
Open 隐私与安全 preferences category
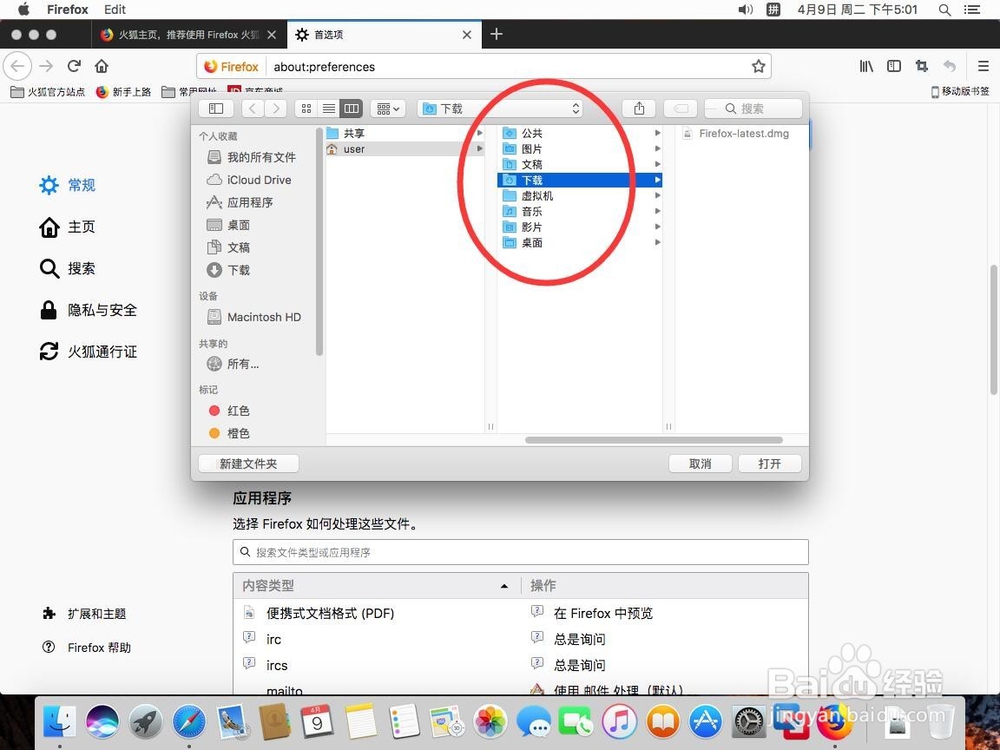tap(88, 310)
